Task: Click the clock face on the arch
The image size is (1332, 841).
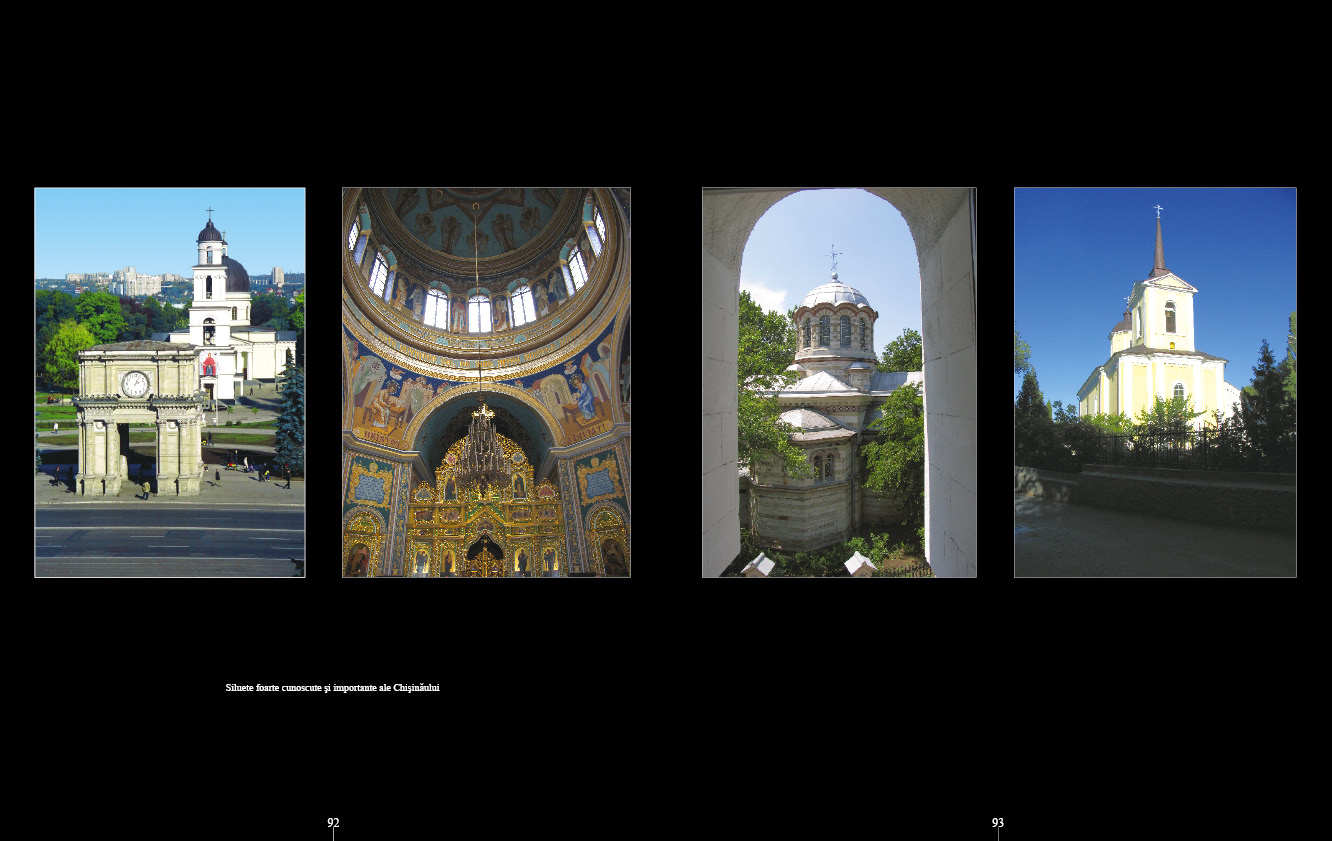Action: click(x=135, y=384)
